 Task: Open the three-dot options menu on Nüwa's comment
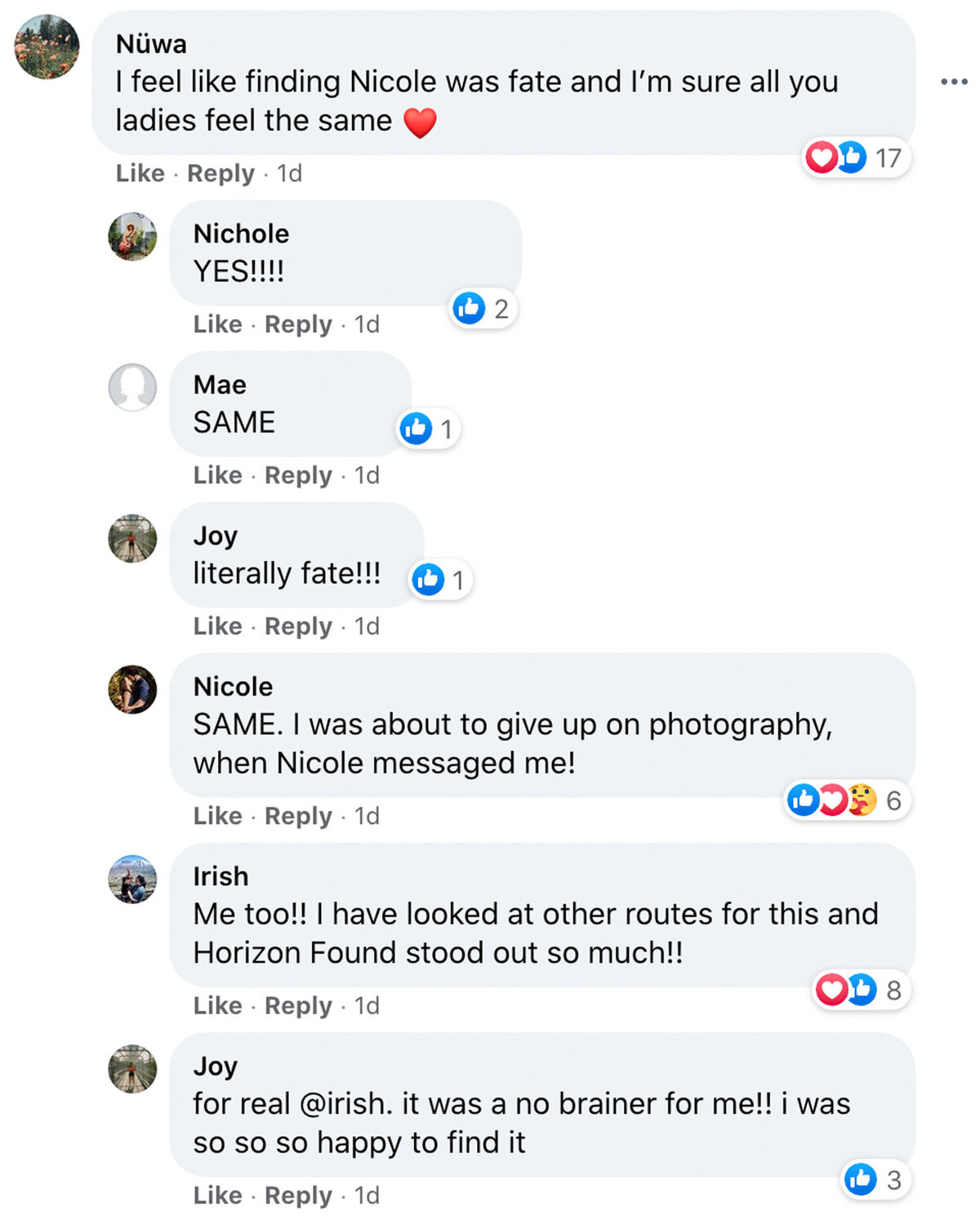coord(953,82)
